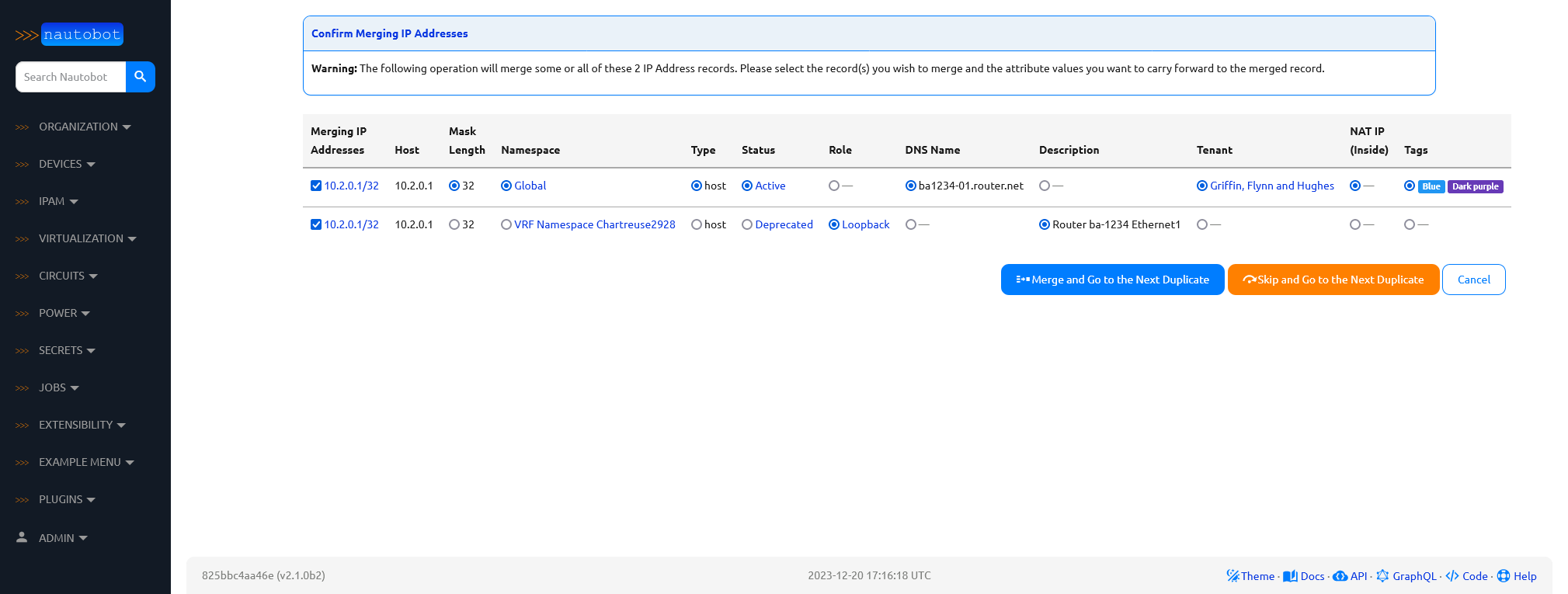Screen dimensions: 1568x594
Task: Select VRF Namespace Chartreuse2928 radio button
Action: point(506,224)
